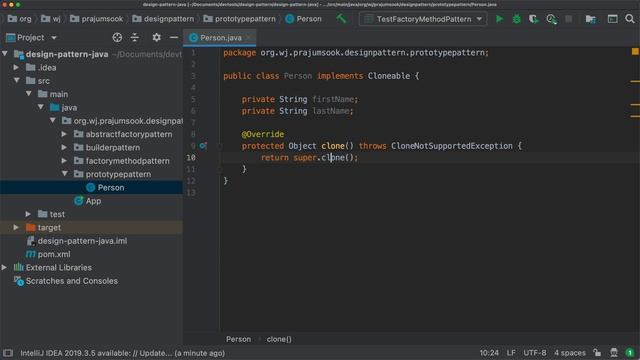The height and width of the screenshot is (360, 640).
Task: Click the override gutter icon on line 9
Action: point(203,146)
